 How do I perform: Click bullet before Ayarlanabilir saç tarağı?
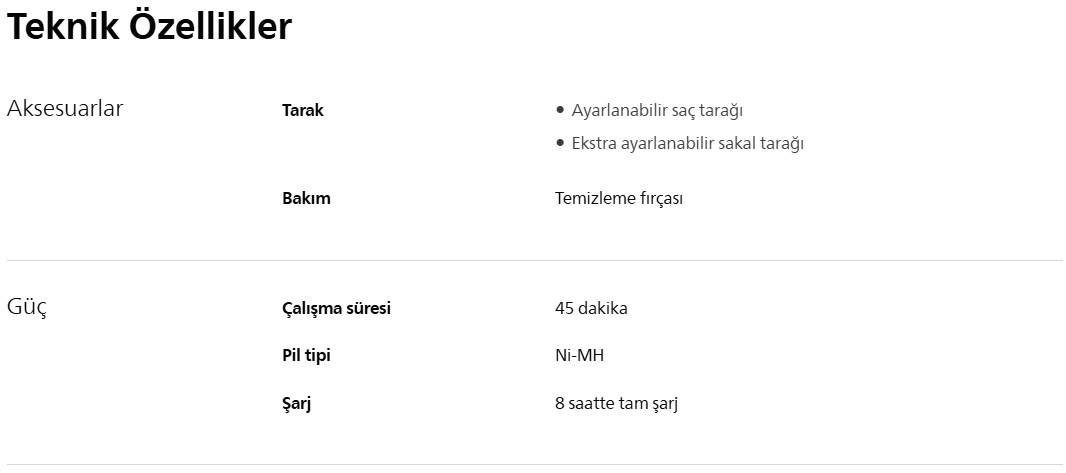coord(560,110)
